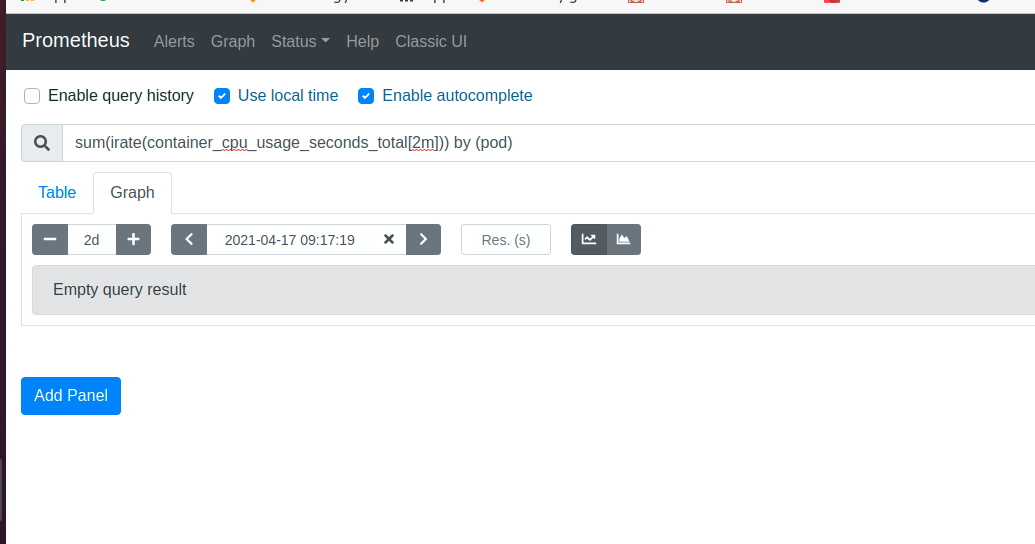
Task: Click the Use local time label
Action: (x=288, y=96)
